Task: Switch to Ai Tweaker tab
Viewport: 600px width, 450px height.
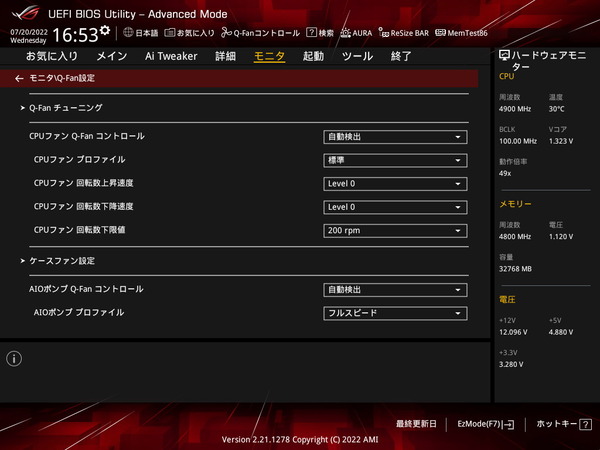Action: pyautogui.click(x=170, y=57)
